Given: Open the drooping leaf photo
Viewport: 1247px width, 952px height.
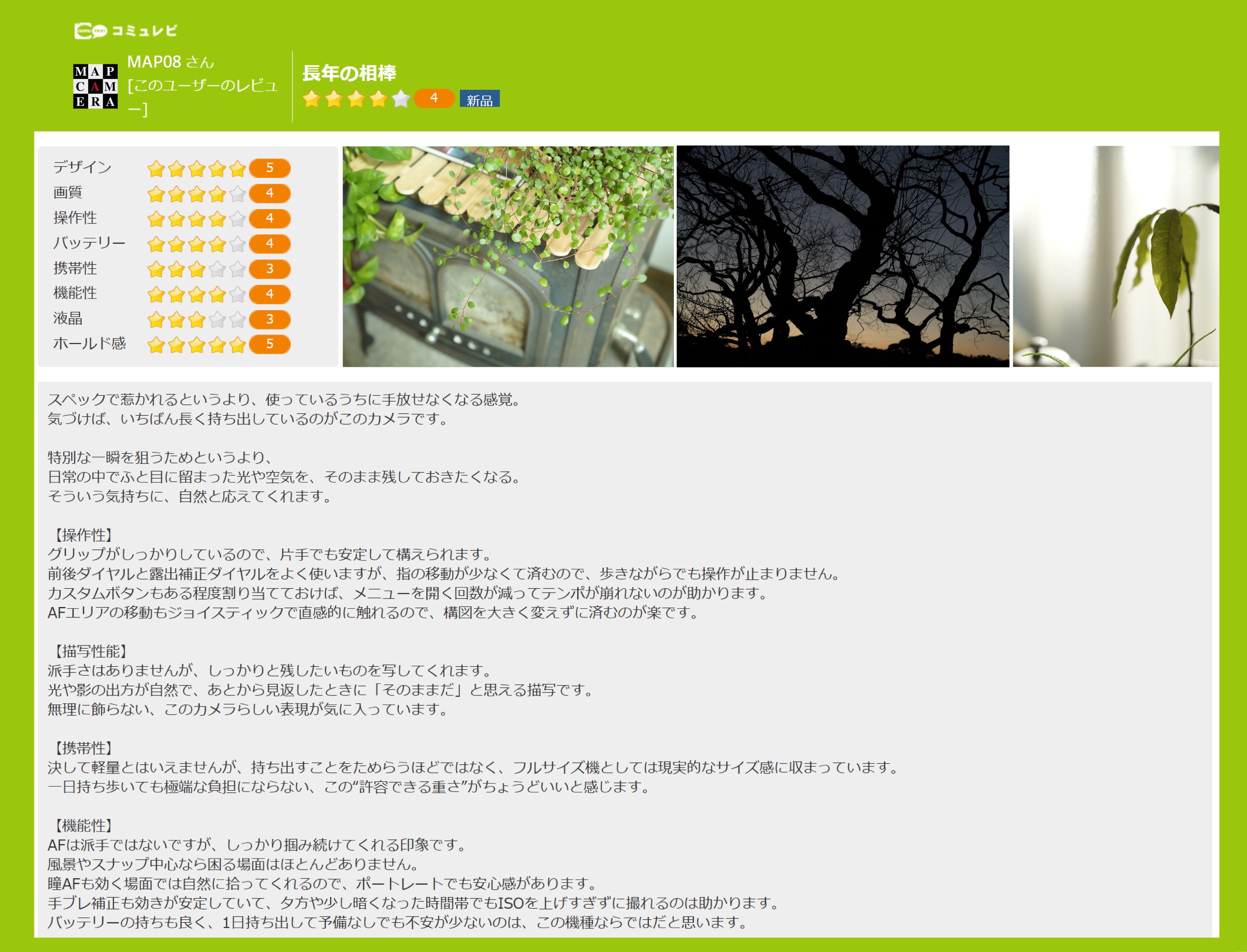Looking at the screenshot, I should pos(1116,257).
